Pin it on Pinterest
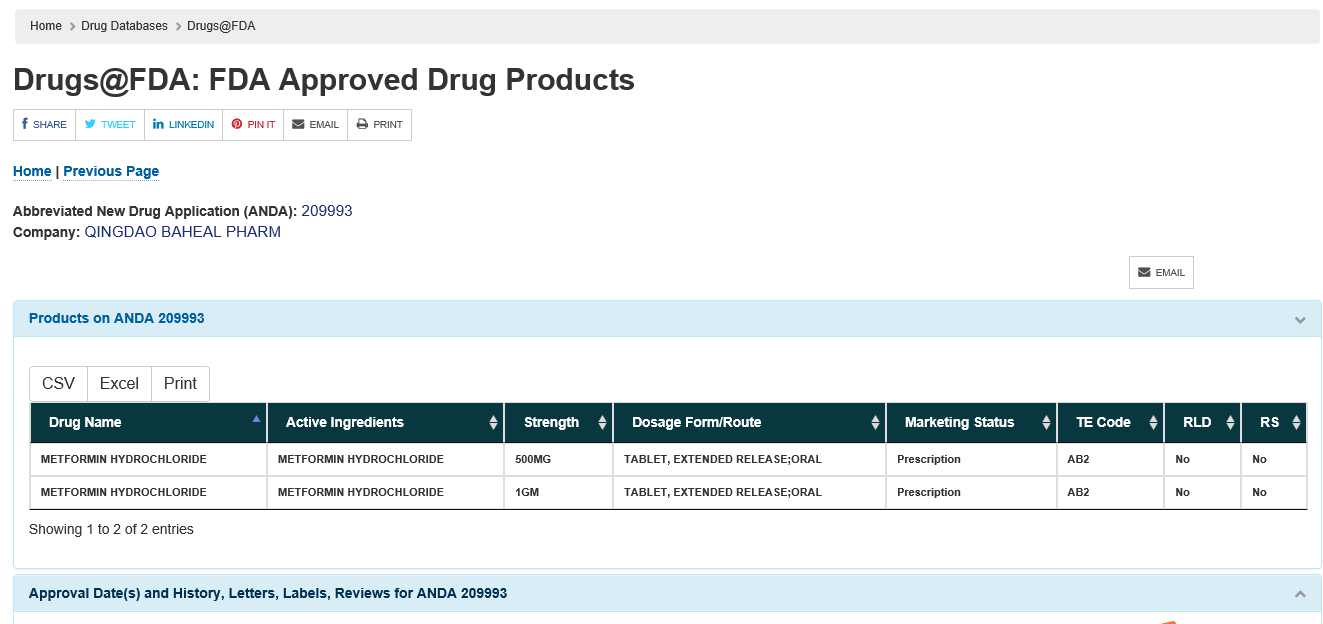 253,125
